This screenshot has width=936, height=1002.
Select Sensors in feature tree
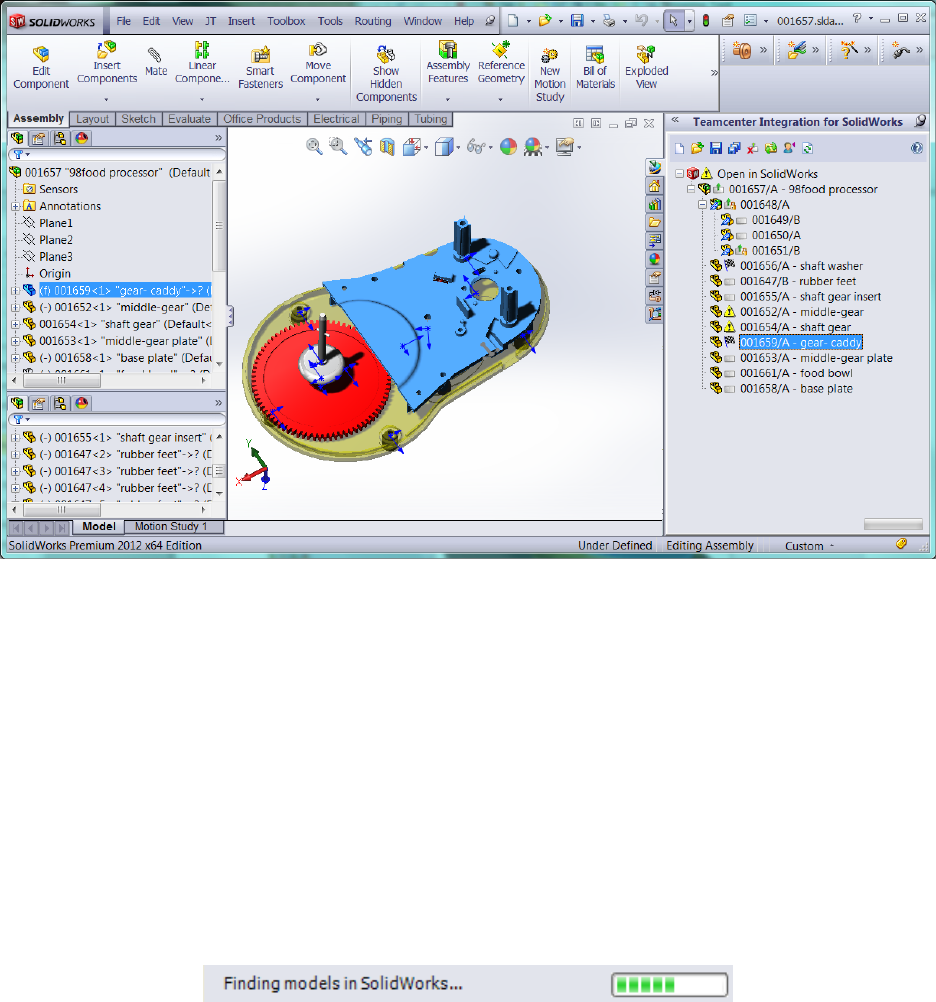58,189
